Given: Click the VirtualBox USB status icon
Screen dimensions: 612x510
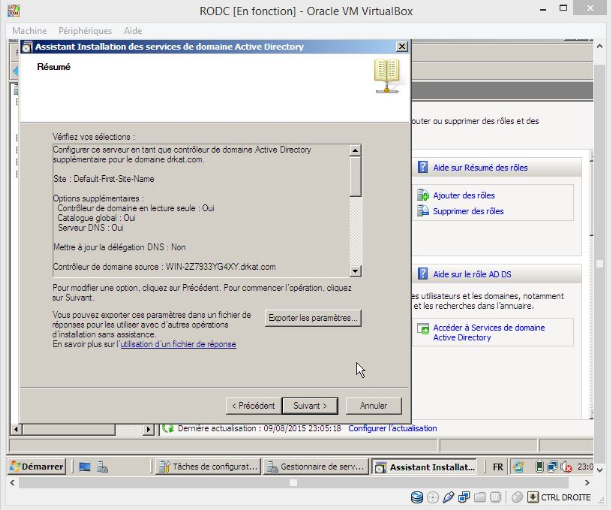Looking at the screenshot, I should tap(448, 497).
